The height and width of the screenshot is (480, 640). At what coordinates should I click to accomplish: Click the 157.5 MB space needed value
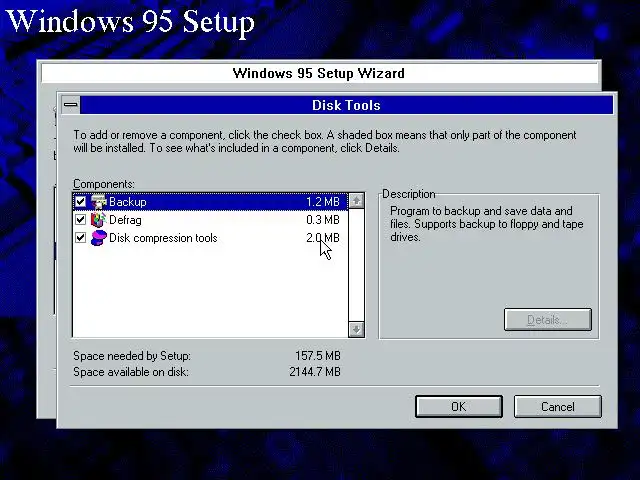click(318, 356)
